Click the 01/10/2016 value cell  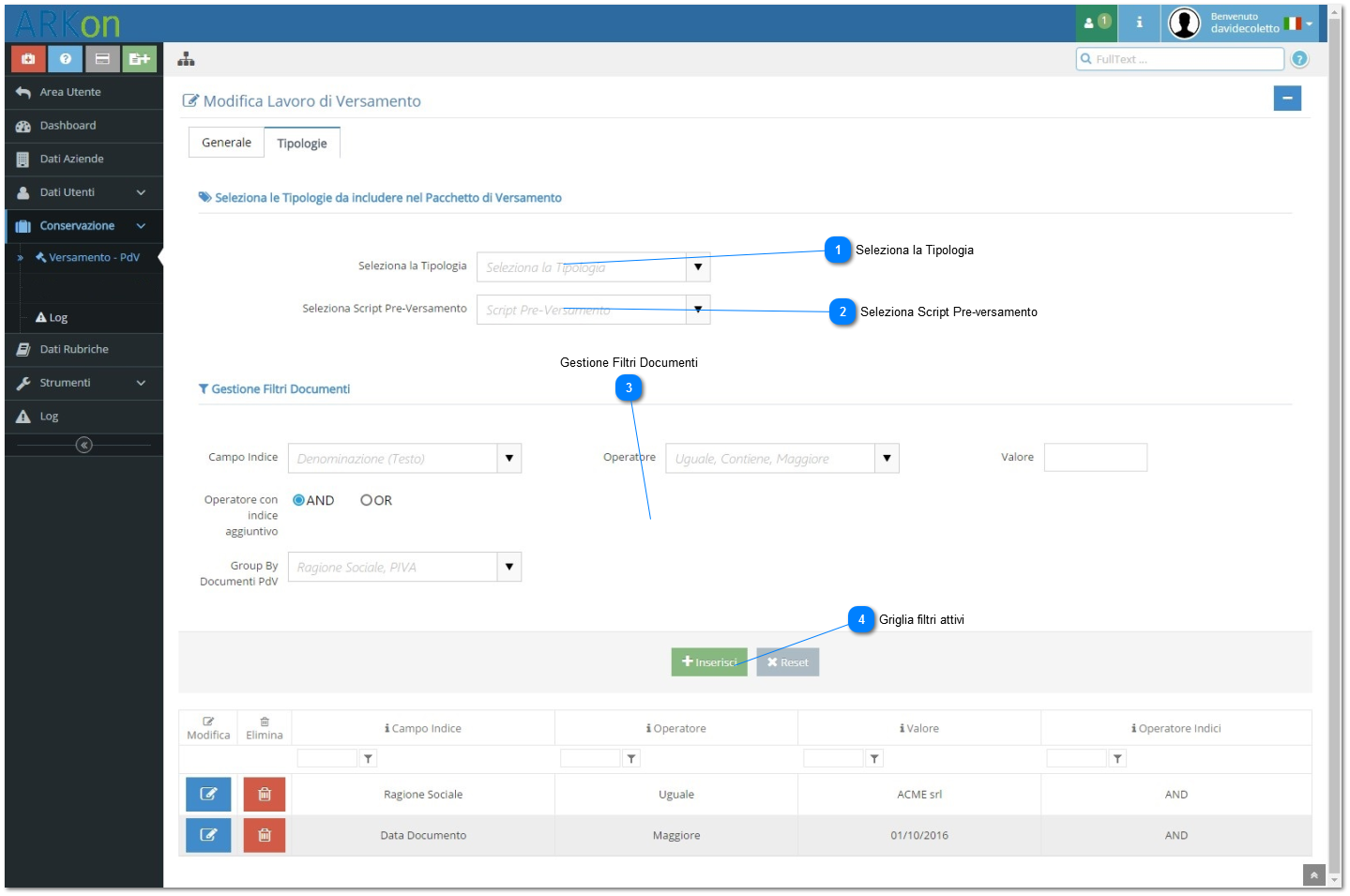919,835
